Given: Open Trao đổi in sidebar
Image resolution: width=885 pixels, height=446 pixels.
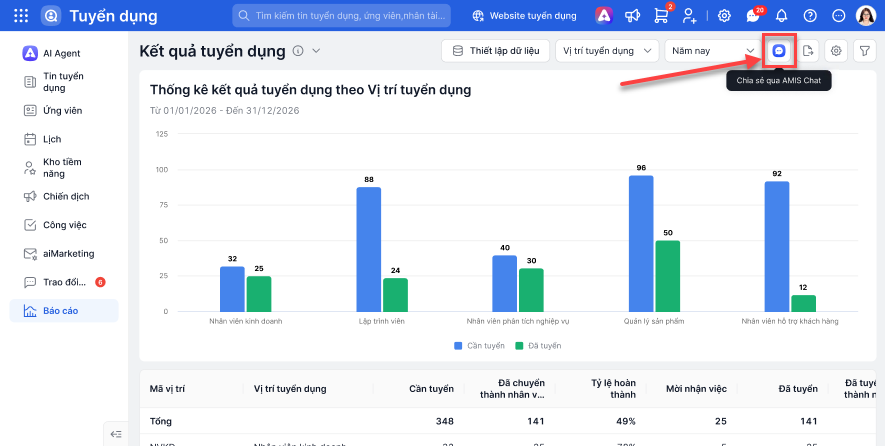Looking at the screenshot, I should pyautogui.click(x=64, y=282).
